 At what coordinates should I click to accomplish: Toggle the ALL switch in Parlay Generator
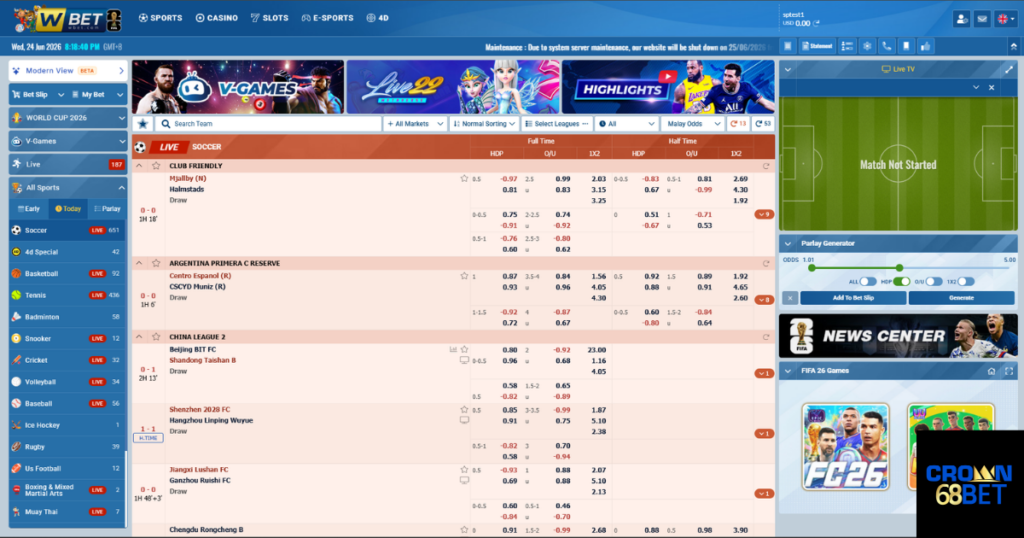click(x=868, y=281)
